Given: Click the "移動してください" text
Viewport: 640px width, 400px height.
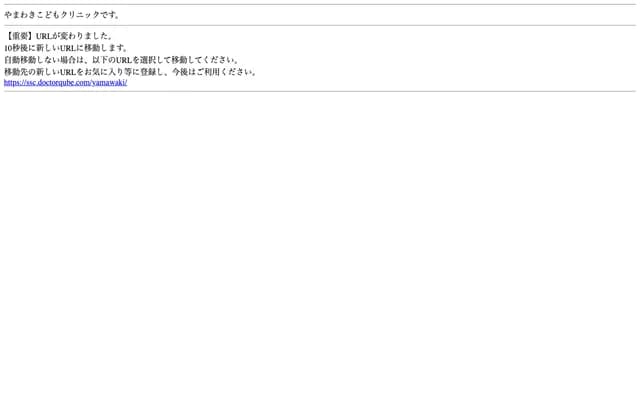Looking at the screenshot, I should point(203,60).
